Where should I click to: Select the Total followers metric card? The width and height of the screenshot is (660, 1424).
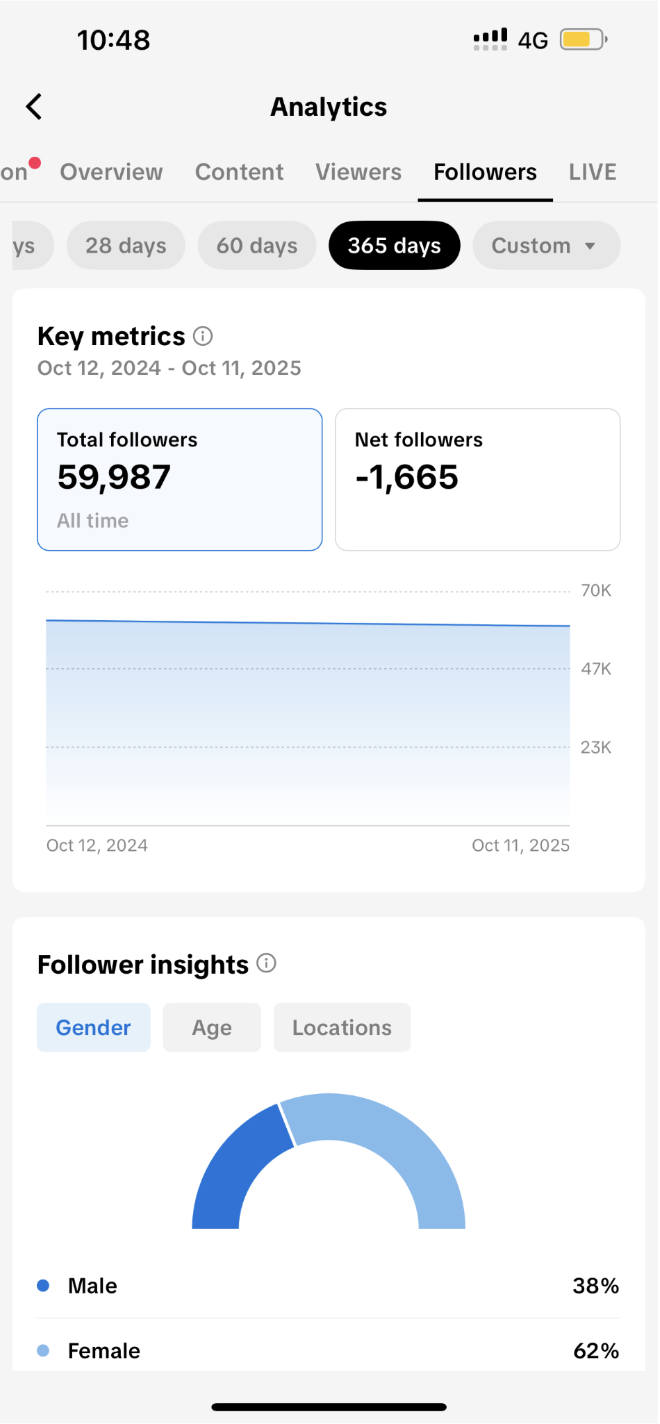pos(180,479)
